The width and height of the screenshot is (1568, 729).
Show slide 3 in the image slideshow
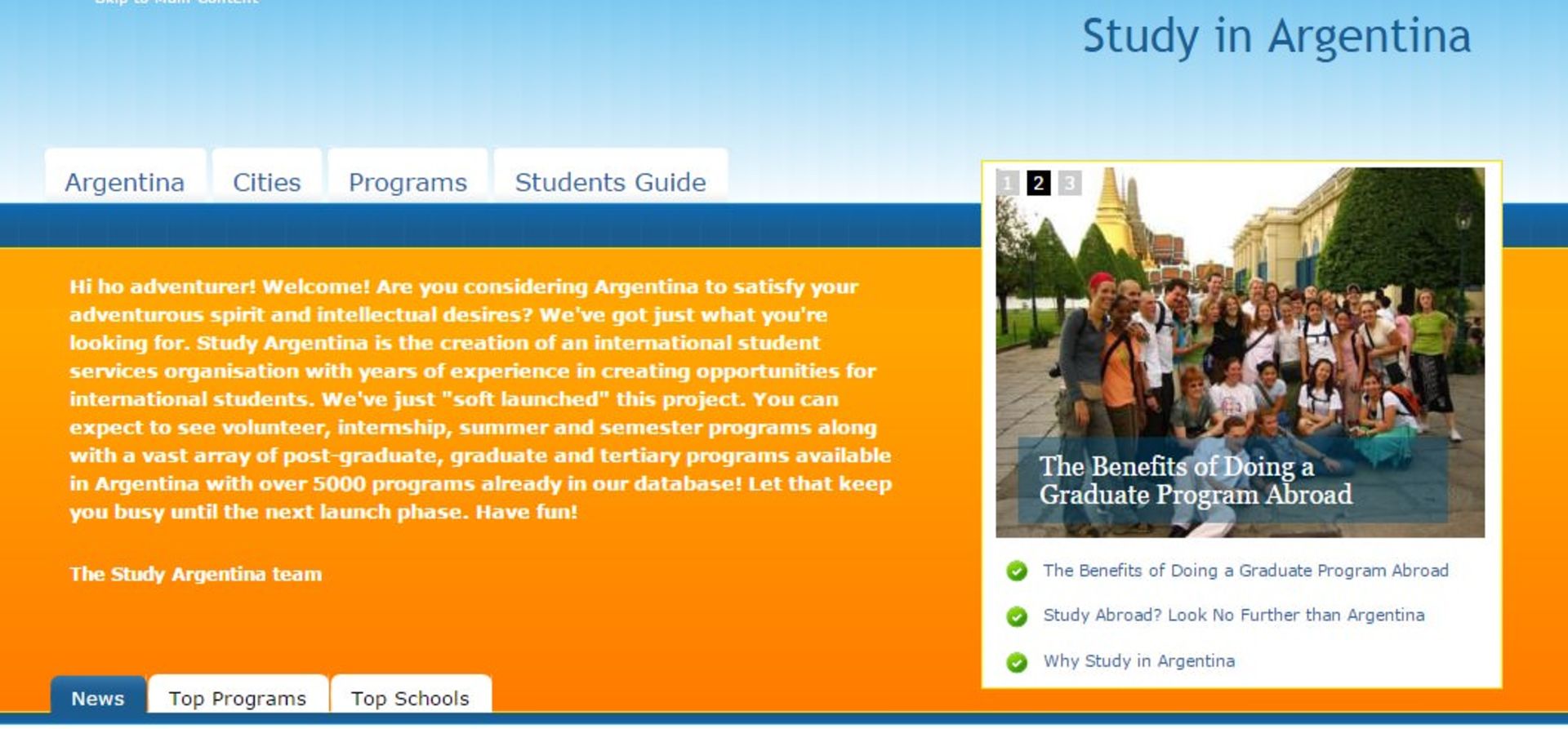point(1070,183)
